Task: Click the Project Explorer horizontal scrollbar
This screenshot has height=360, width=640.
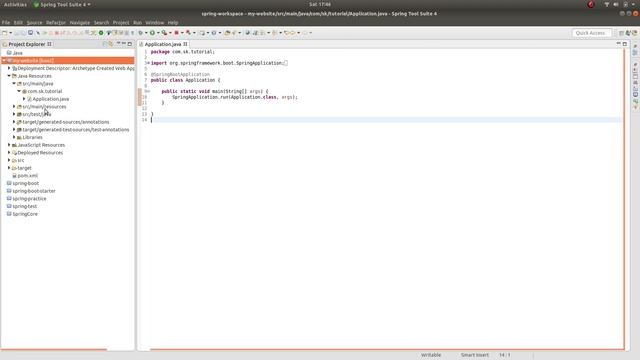Action: click(x=54, y=349)
